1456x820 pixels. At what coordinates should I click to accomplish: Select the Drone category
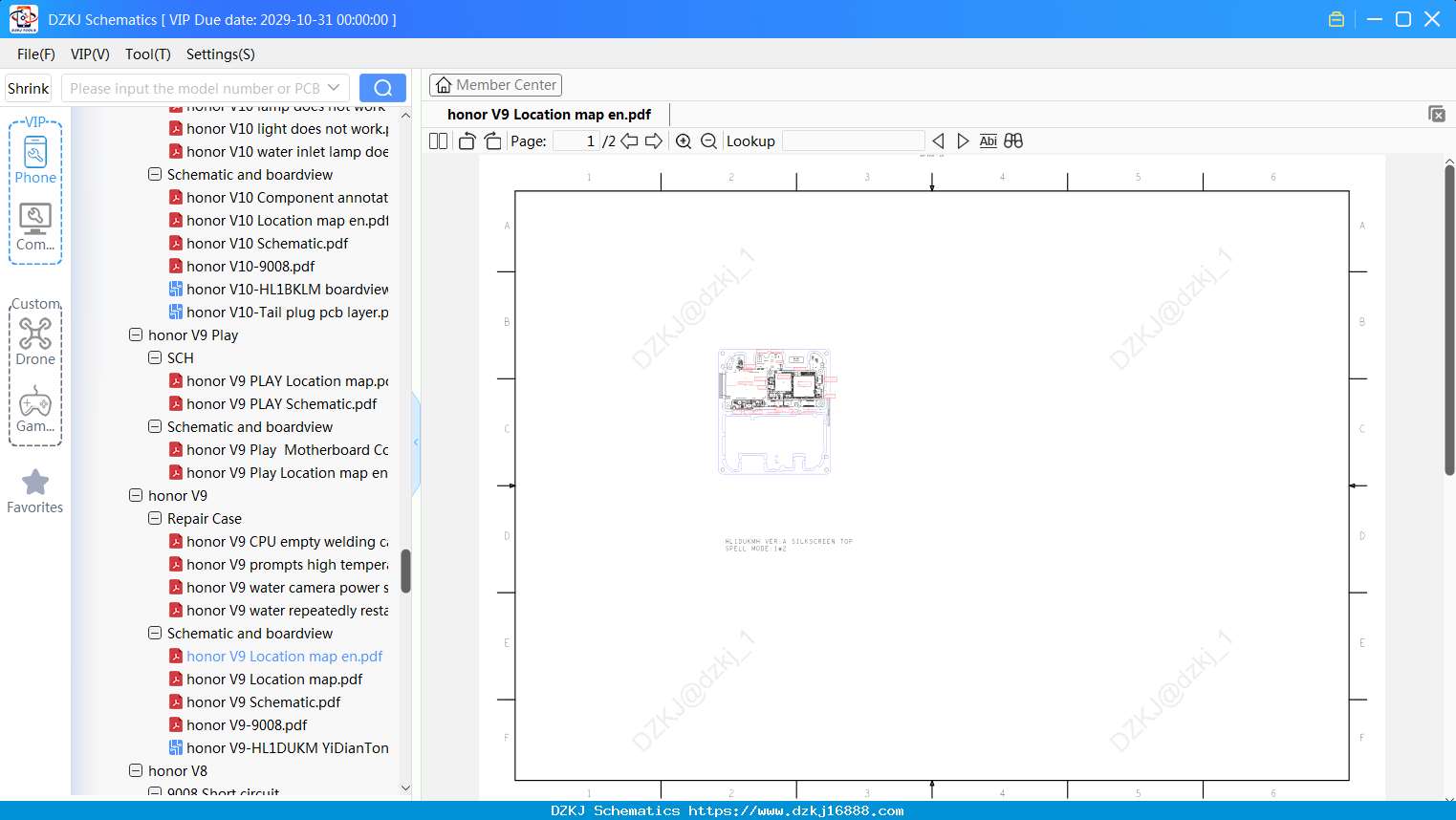pyautogui.click(x=35, y=341)
